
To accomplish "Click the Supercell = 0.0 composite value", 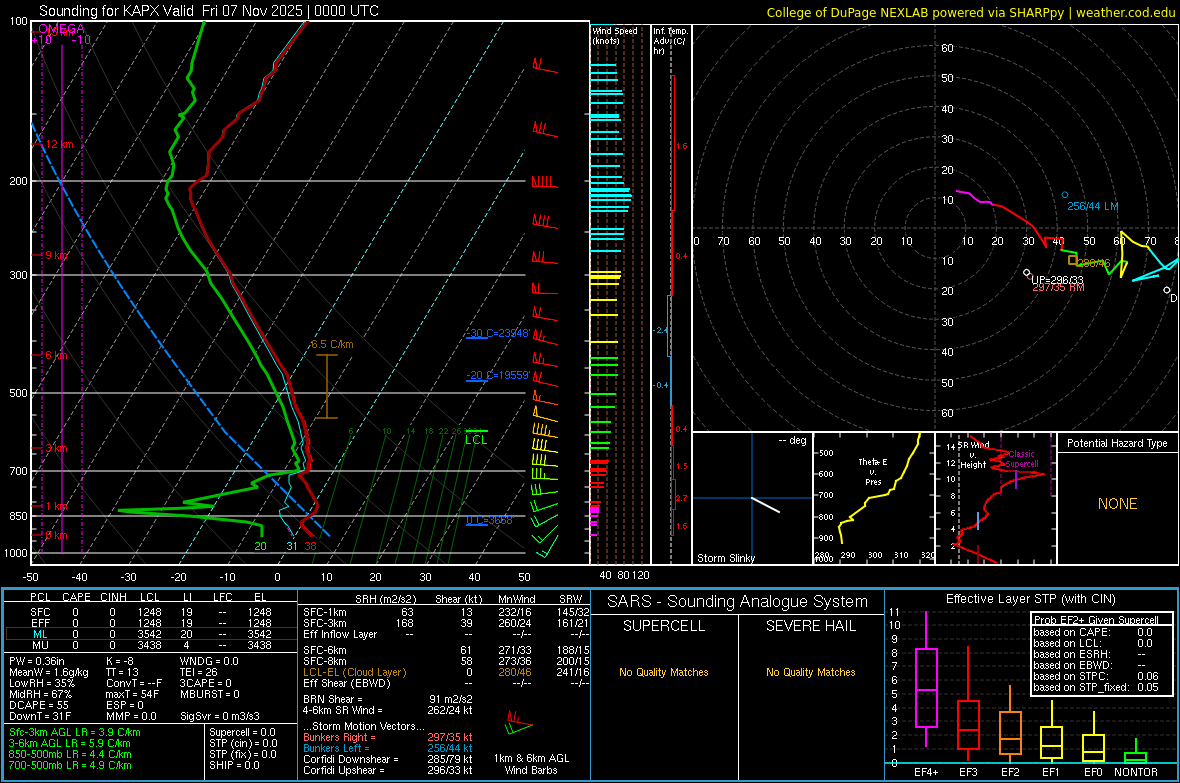I will click(x=242, y=732).
